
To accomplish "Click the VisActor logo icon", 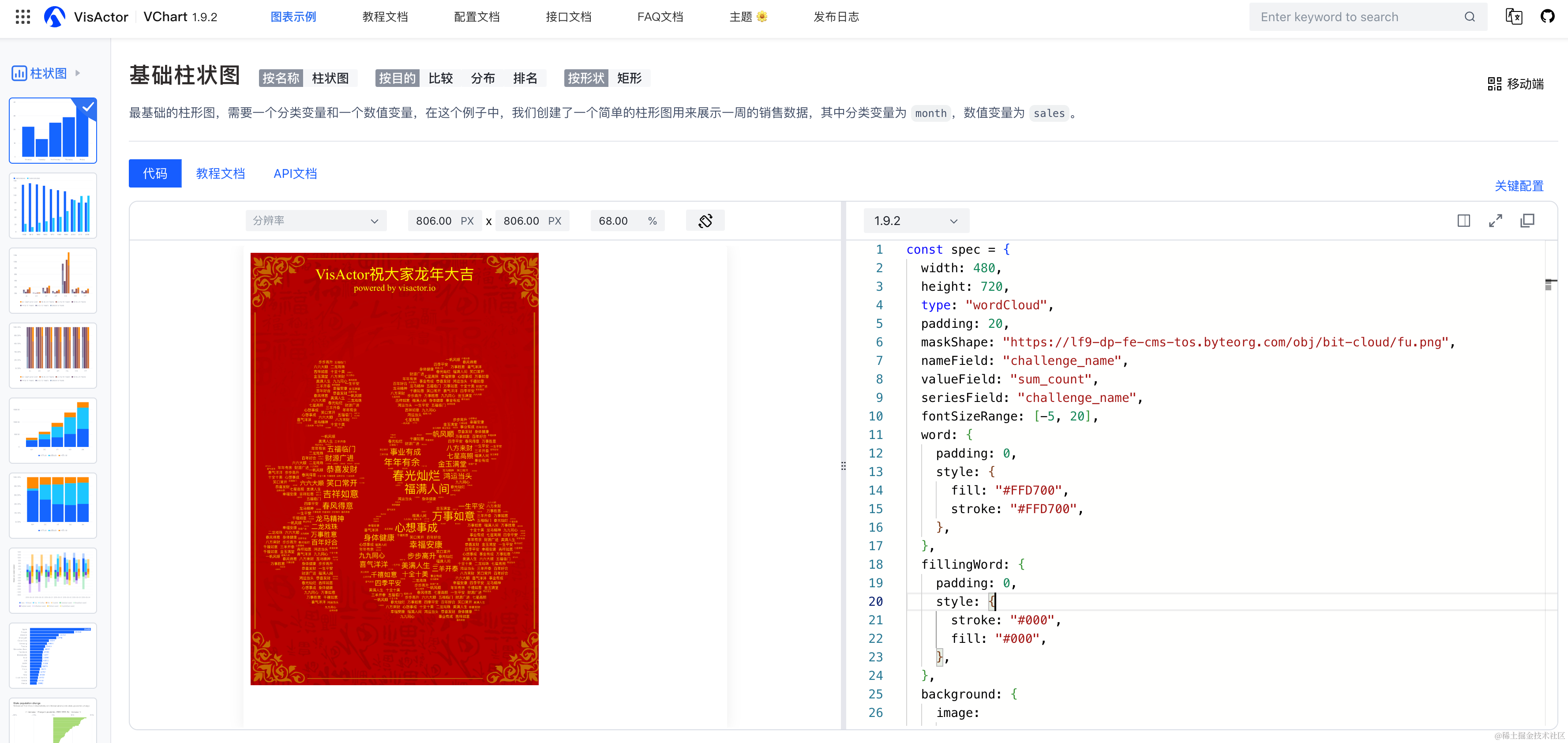I will (55, 16).
